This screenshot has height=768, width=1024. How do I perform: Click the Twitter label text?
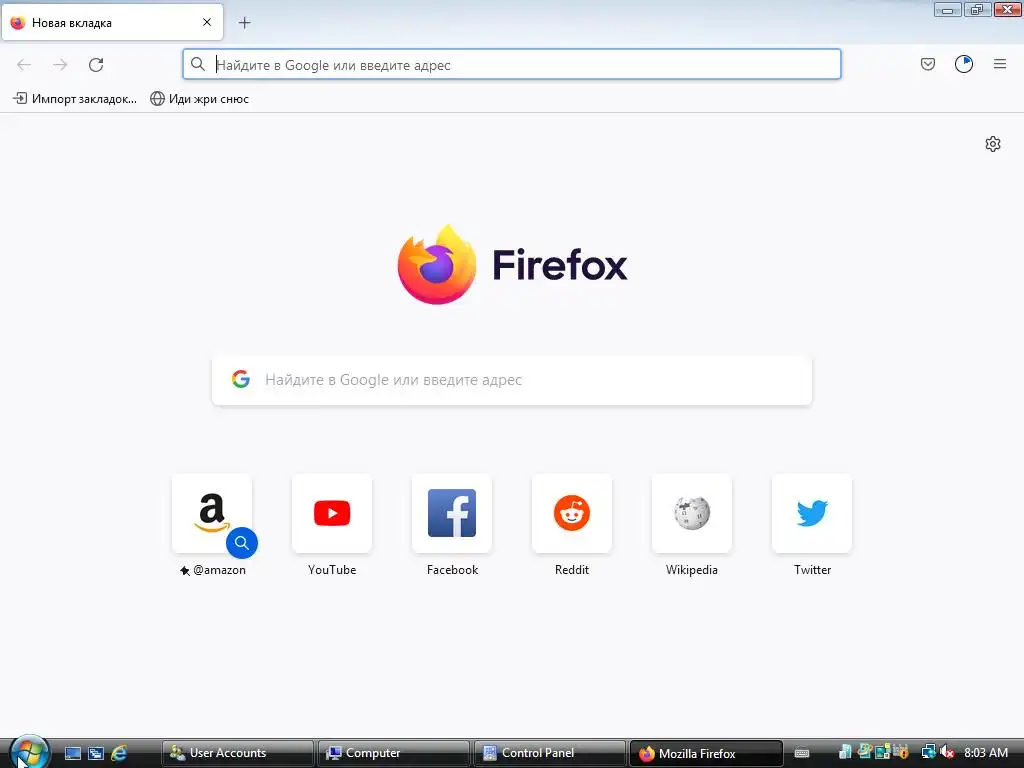(812, 569)
